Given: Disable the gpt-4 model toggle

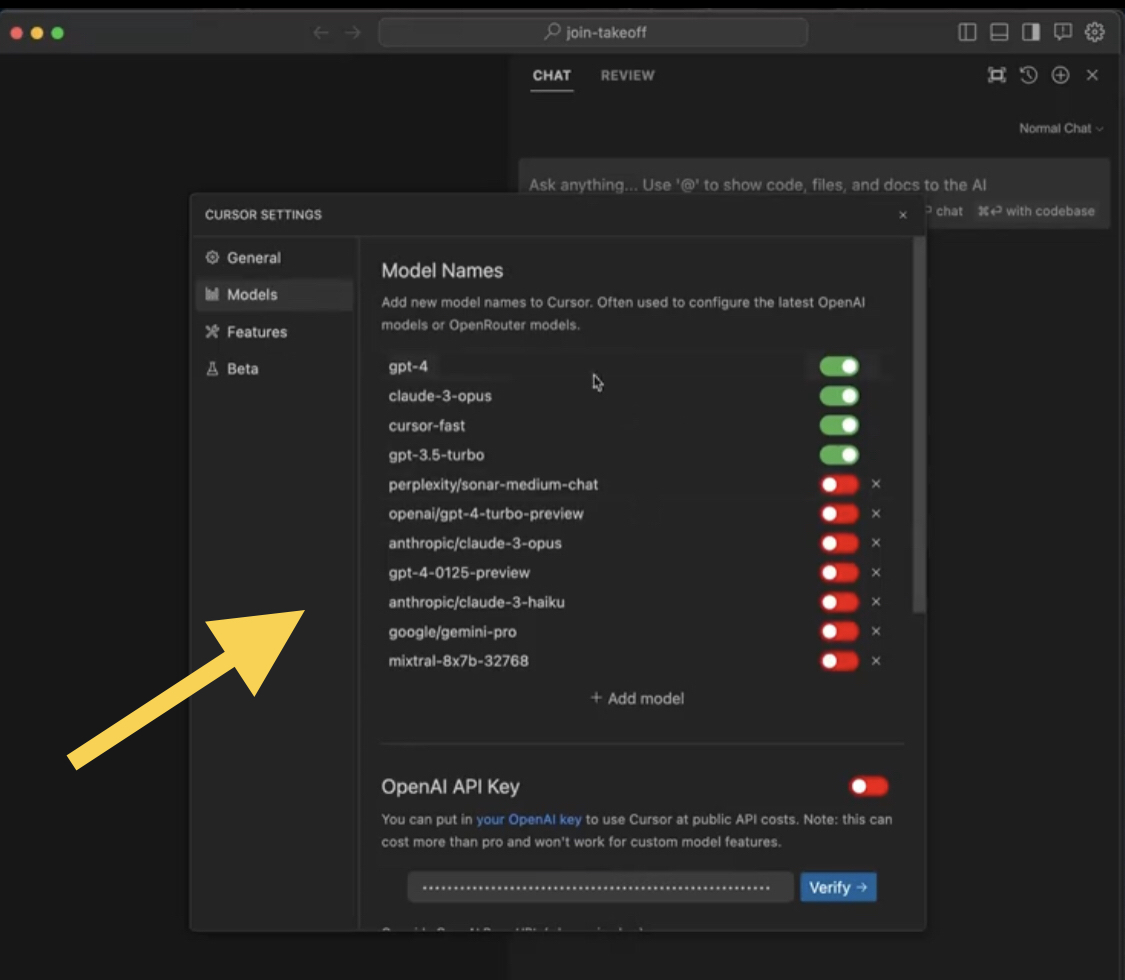Looking at the screenshot, I should (839, 367).
